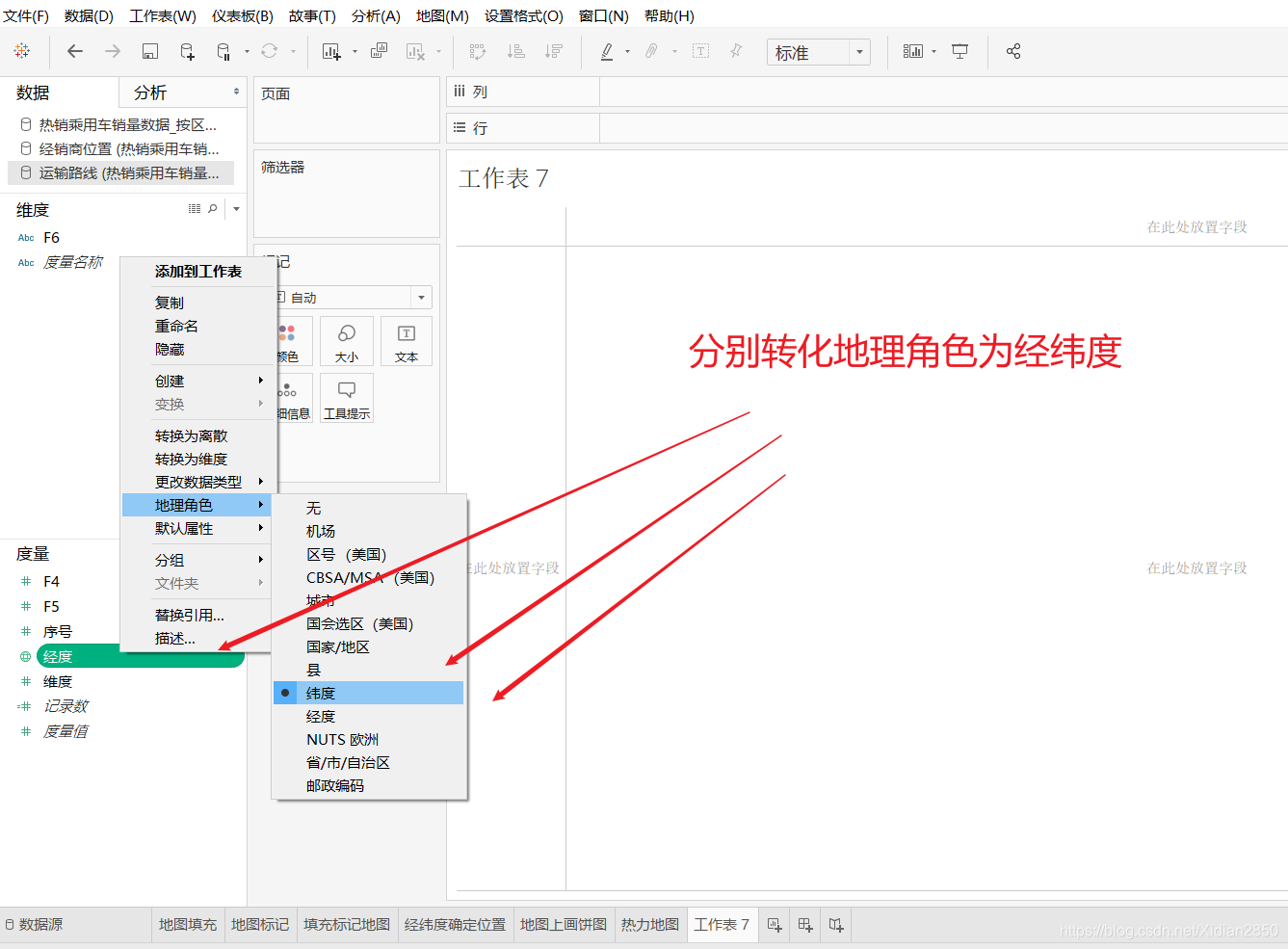Click the 列 columns shelf

coord(867,92)
